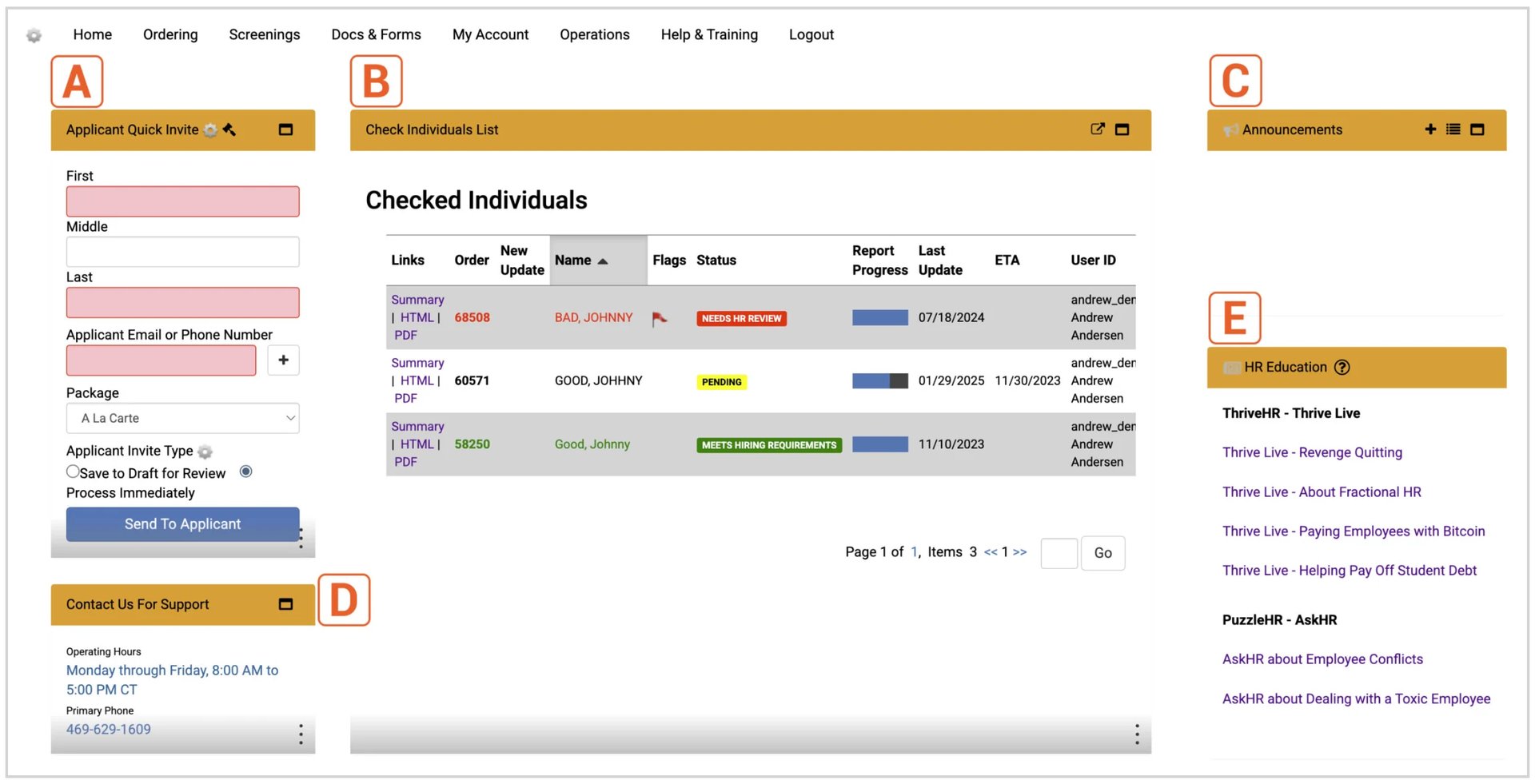Open Summary link for order 68508

pyautogui.click(x=417, y=300)
